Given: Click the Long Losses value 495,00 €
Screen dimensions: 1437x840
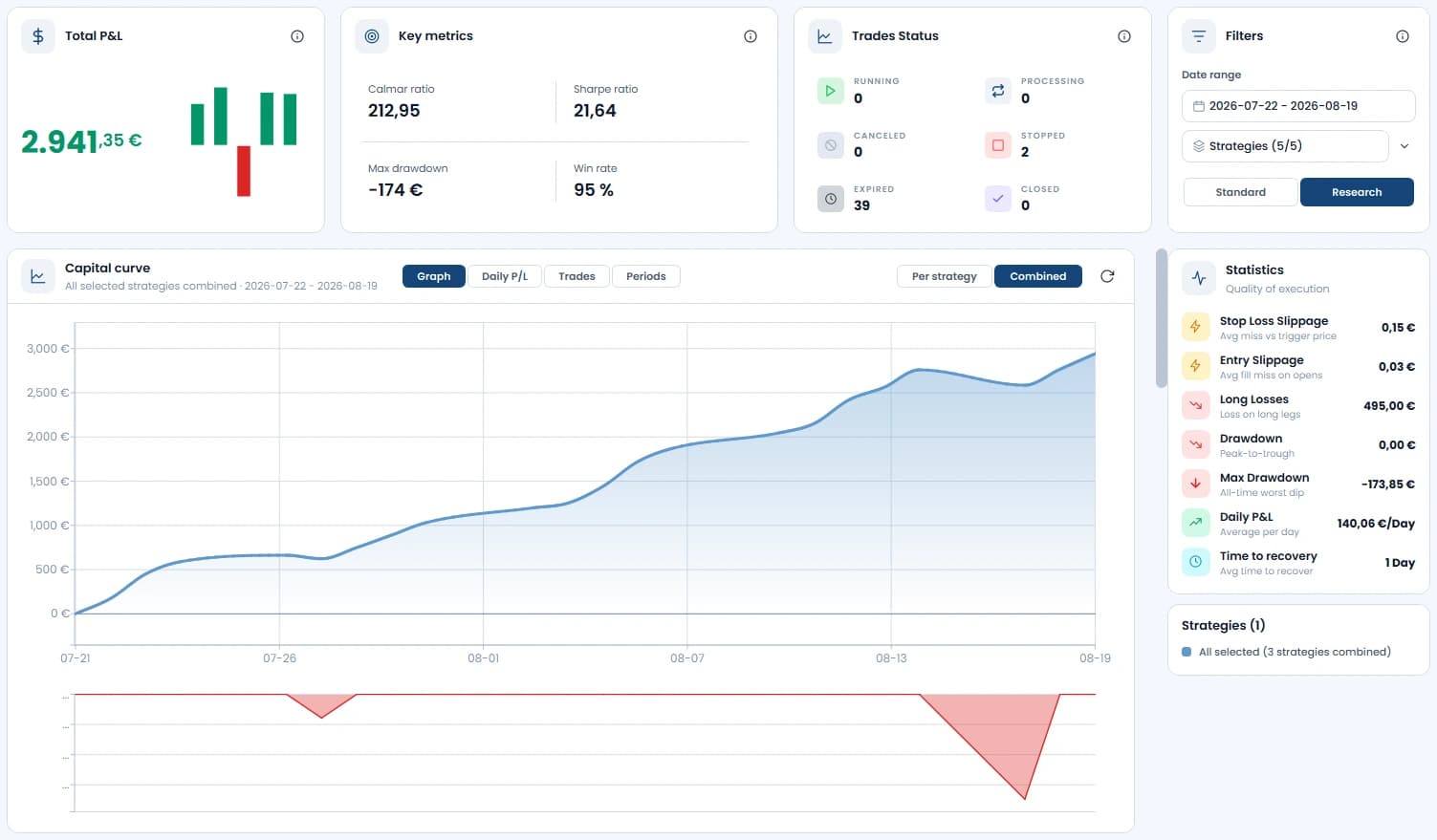Looking at the screenshot, I should [x=1389, y=406].
